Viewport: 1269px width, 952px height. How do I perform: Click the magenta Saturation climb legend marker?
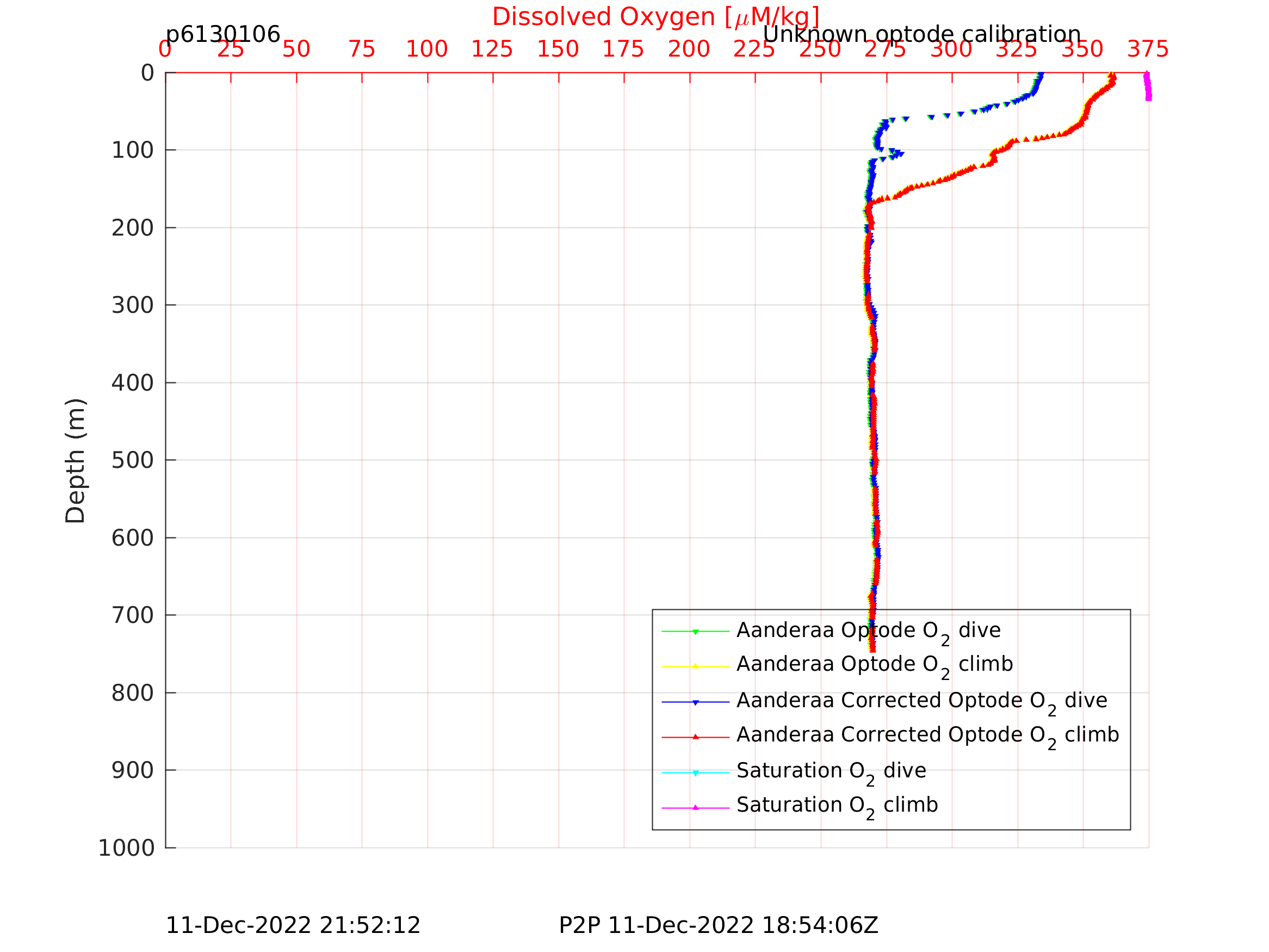695,807
